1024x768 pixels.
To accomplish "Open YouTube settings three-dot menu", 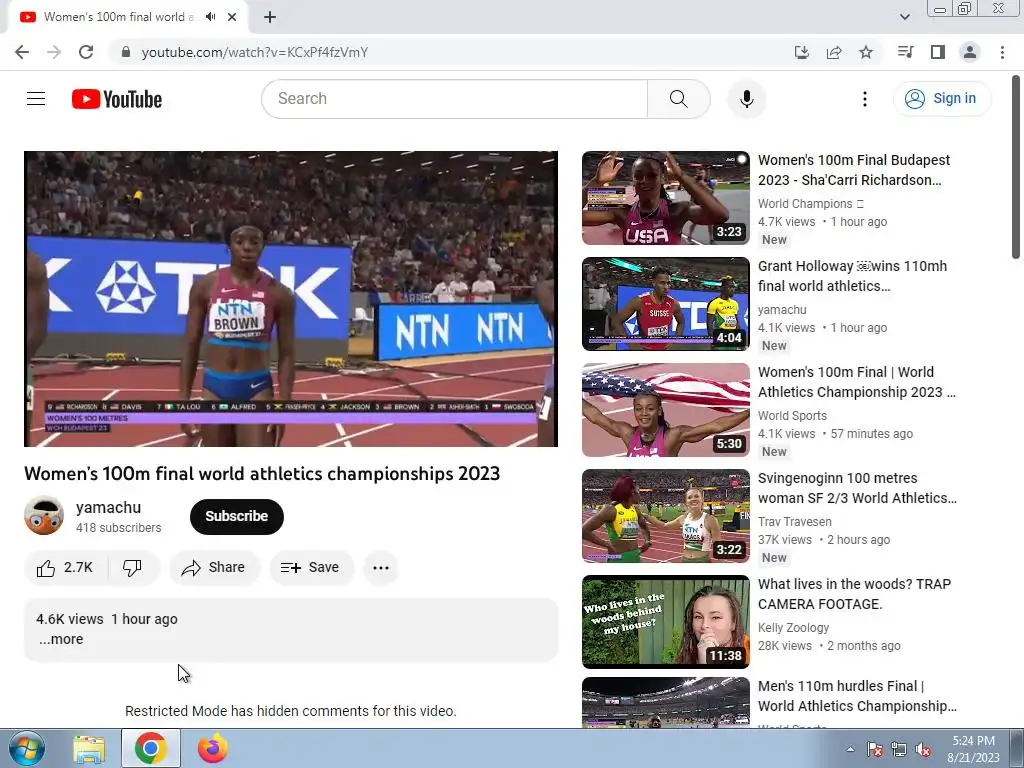I will [x=865, y=99].
